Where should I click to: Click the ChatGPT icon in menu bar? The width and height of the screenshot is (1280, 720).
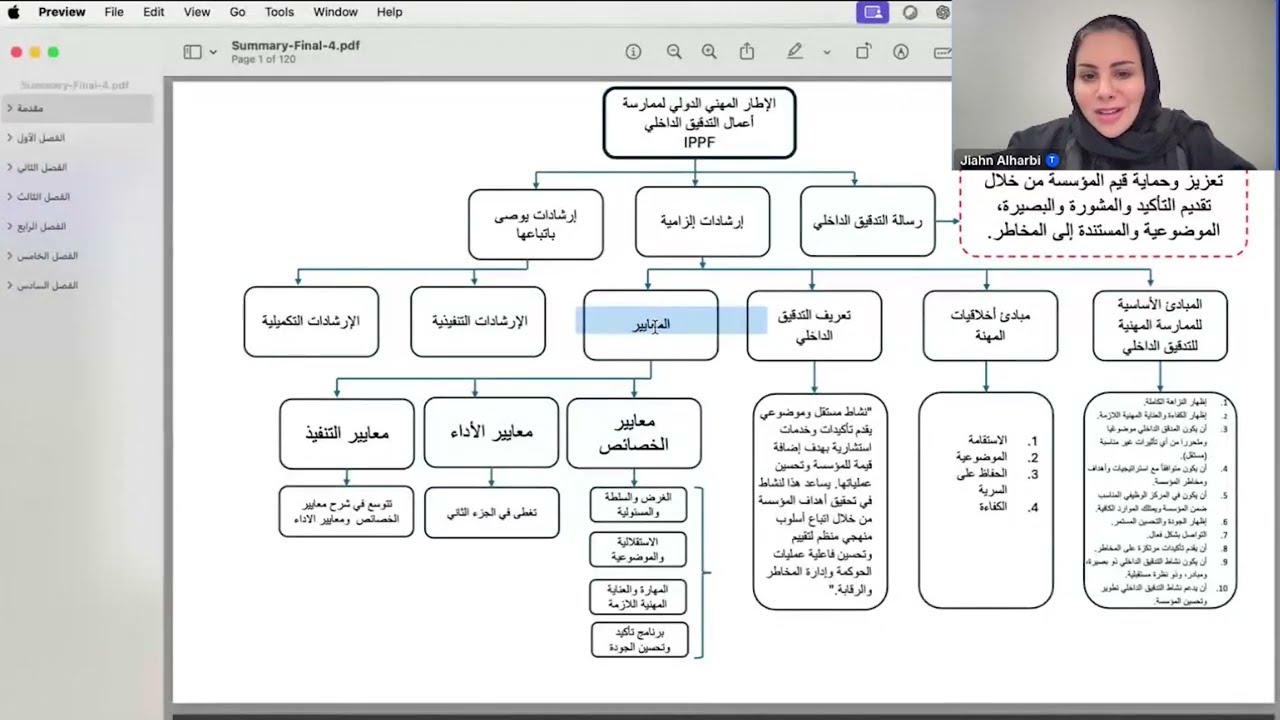point(942,12)
